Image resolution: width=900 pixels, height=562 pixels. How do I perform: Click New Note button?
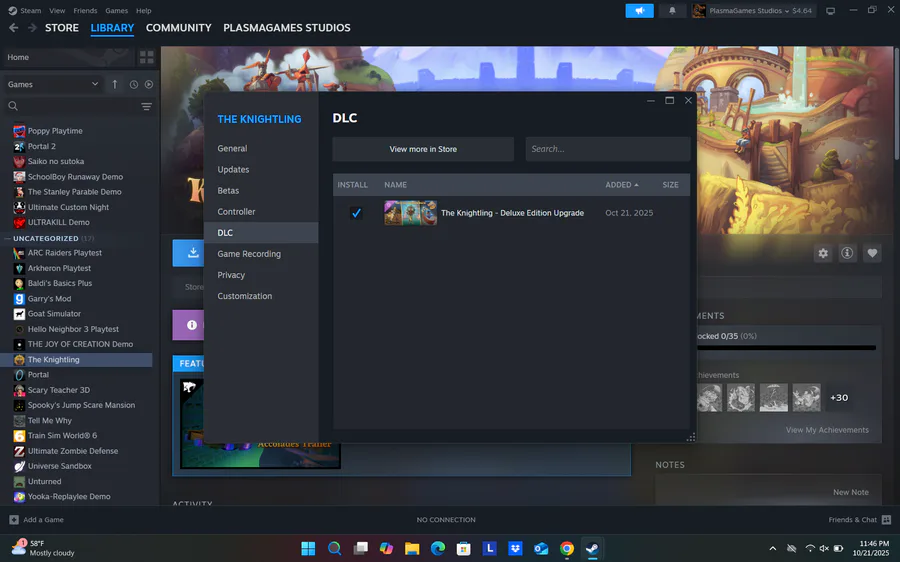pyautogui.click(x=851, y=492)
